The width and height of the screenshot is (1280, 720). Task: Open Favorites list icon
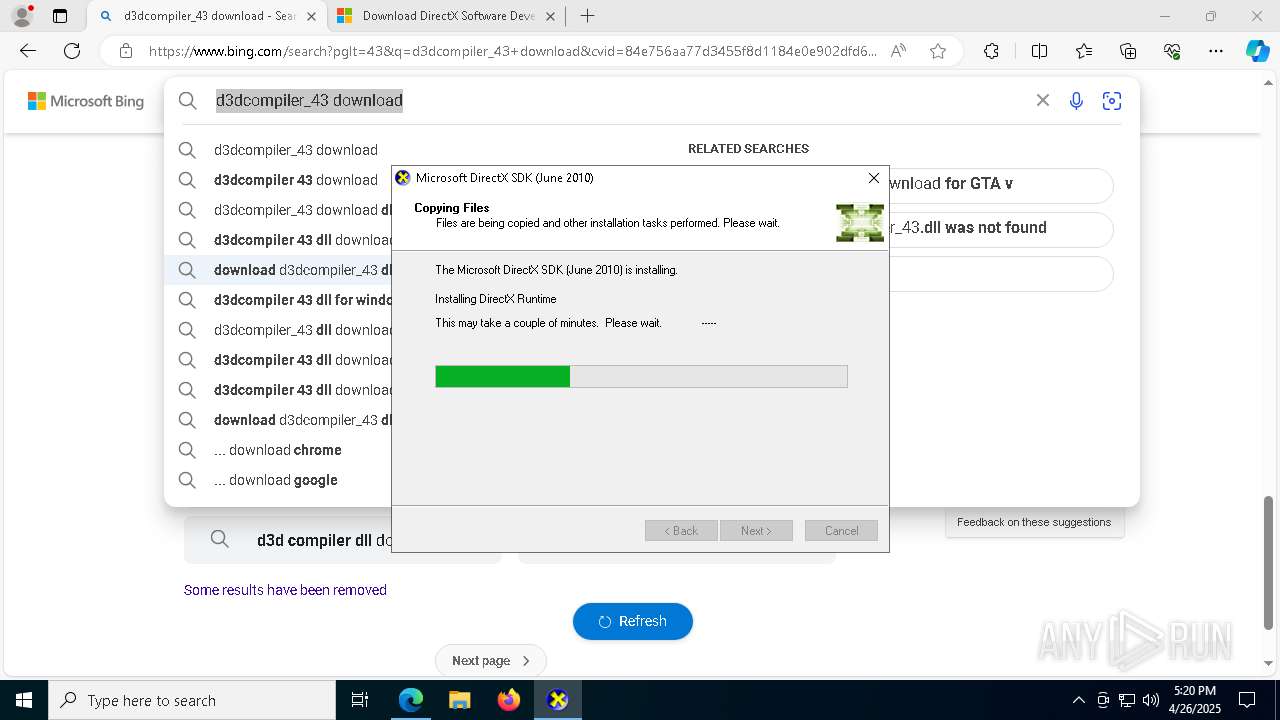pyautogui.click(x=1084, y=51)
